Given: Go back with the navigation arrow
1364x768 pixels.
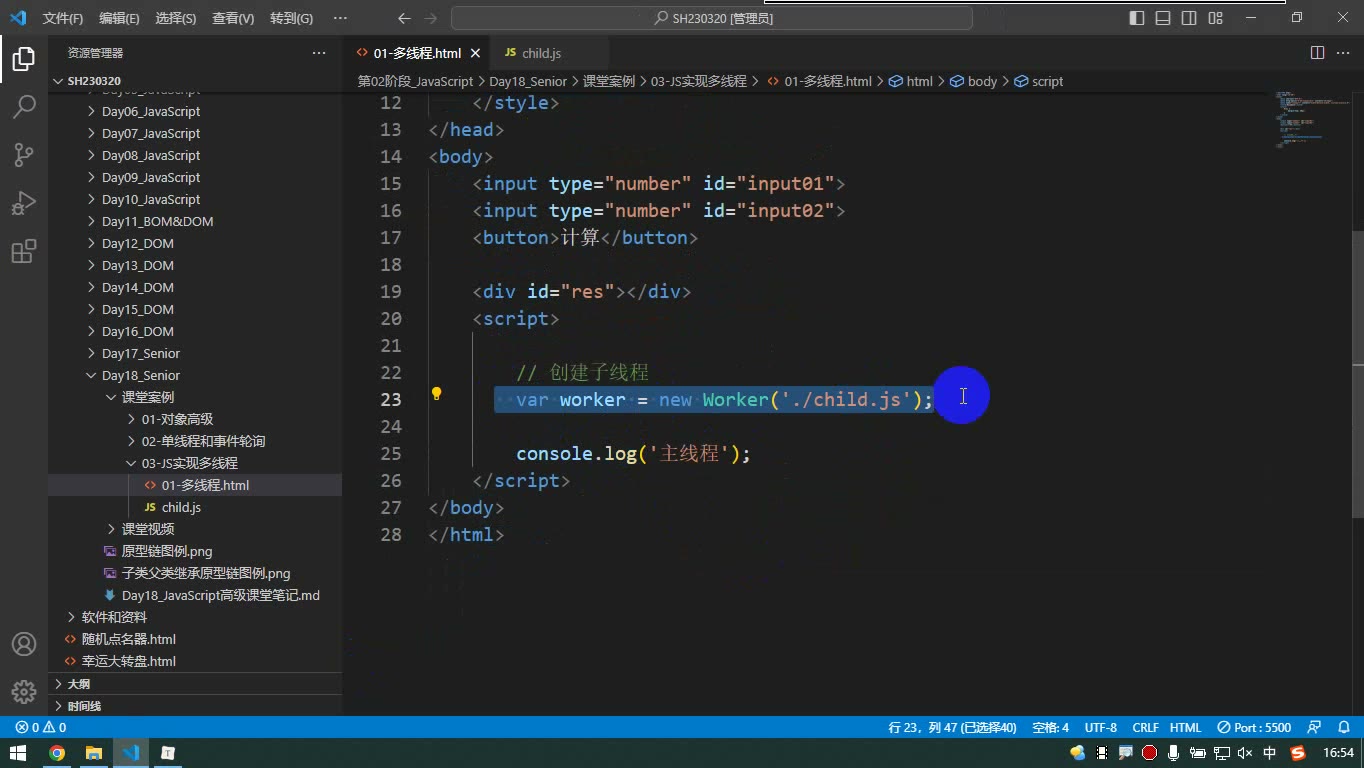Looking at the screenshot, I should pos(404,18).
